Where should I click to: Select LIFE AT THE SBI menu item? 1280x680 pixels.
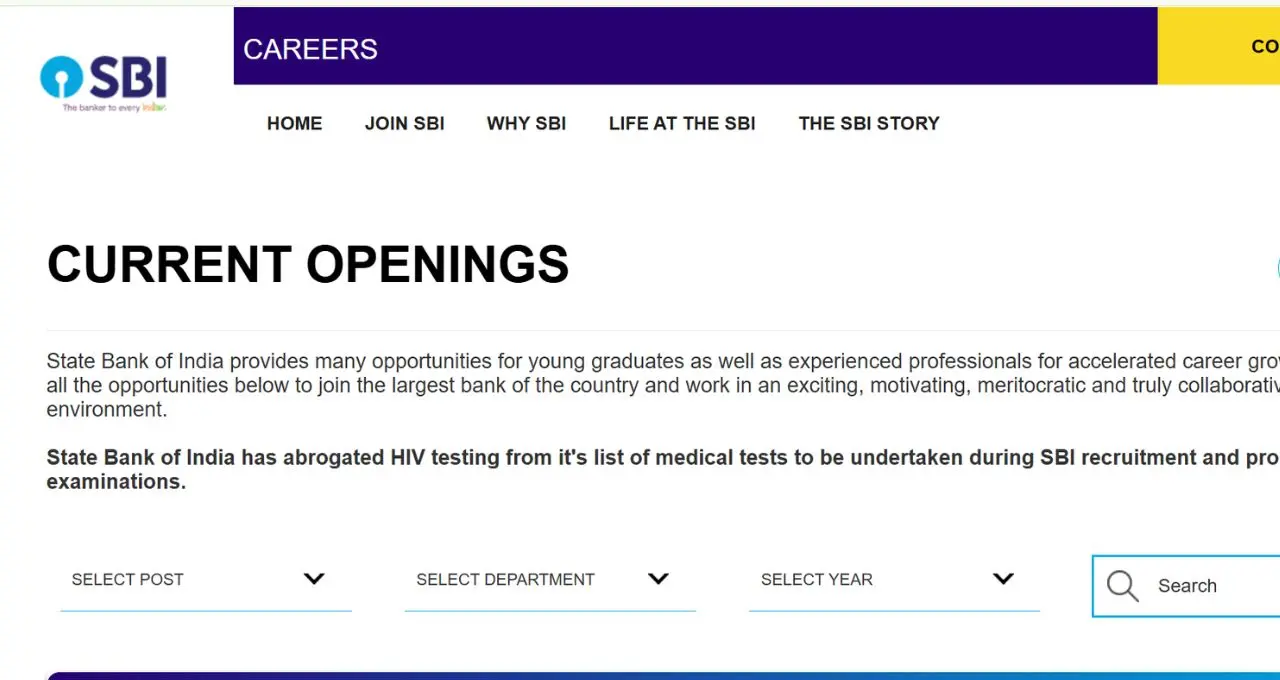pyautogui.click(x=682, y=123)
